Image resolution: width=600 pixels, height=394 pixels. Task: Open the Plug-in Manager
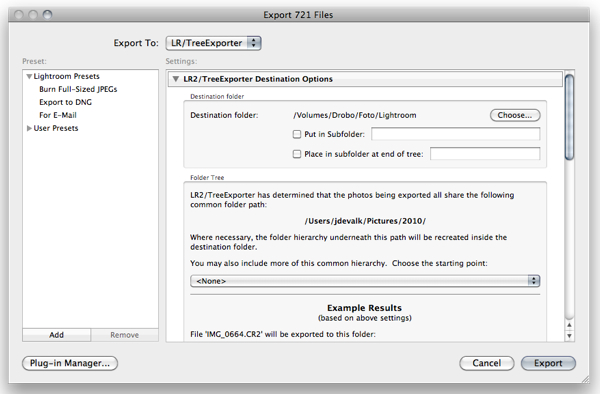point(70,363)
